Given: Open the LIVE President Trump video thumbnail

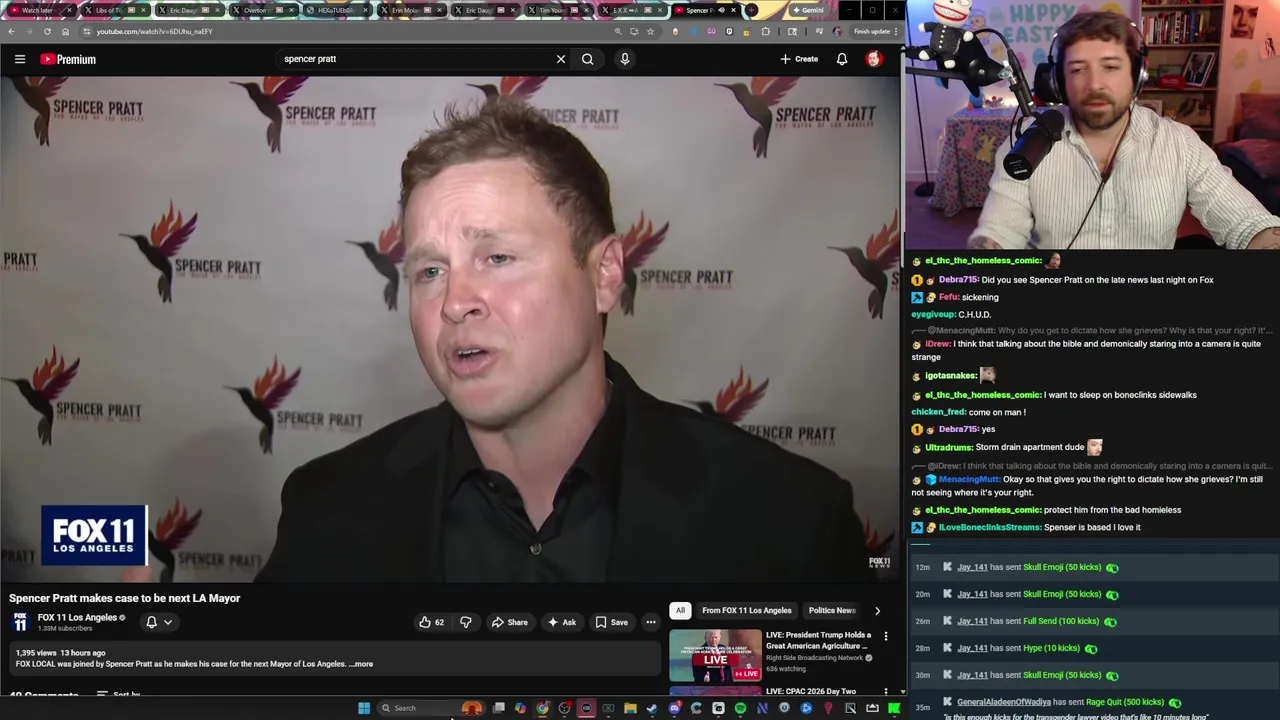Looking at the screenshot, I should 715,655.
